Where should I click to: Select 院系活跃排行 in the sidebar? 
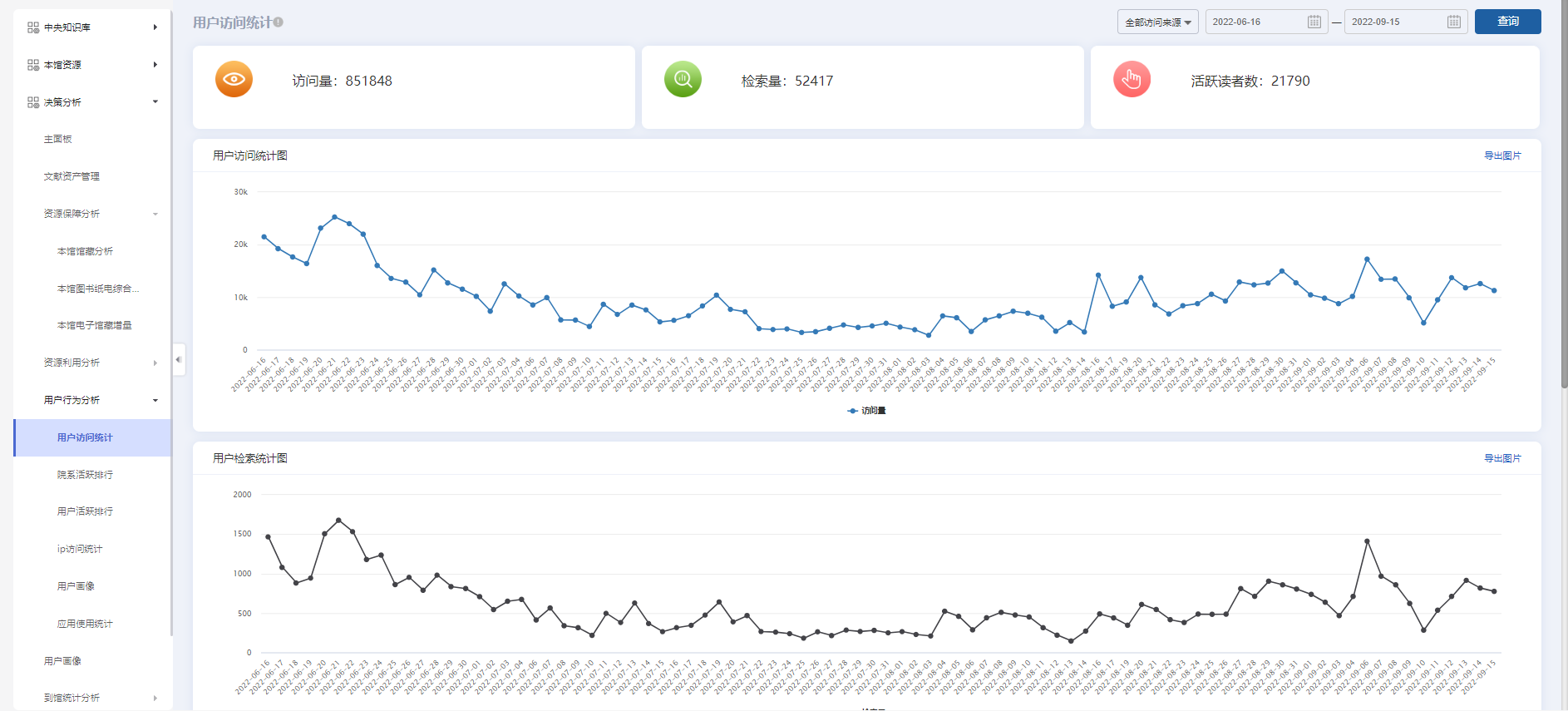point(85,475)
